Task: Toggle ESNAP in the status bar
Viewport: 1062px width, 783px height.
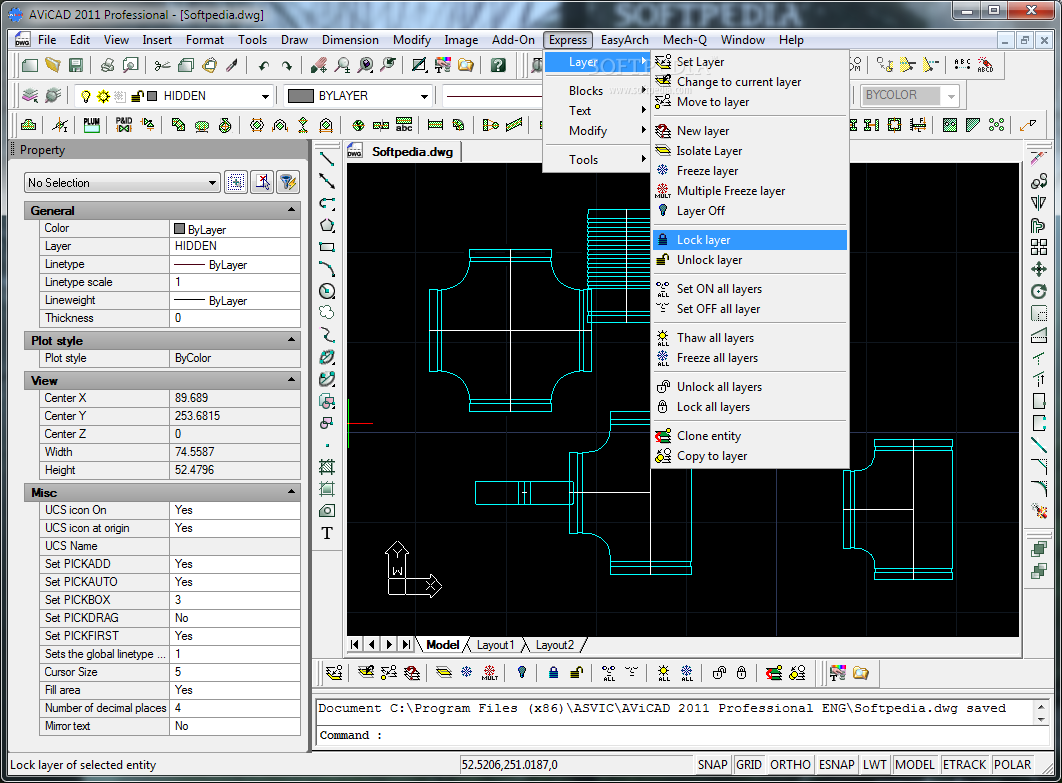Action: 836,765
